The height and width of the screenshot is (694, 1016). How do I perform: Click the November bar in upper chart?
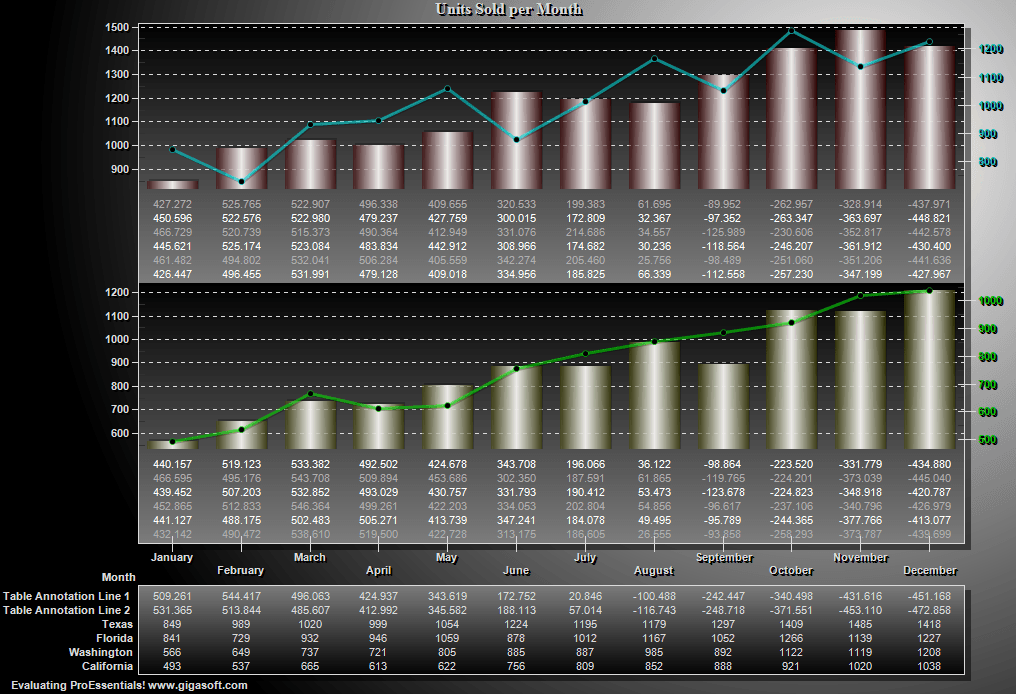point(860,110)
